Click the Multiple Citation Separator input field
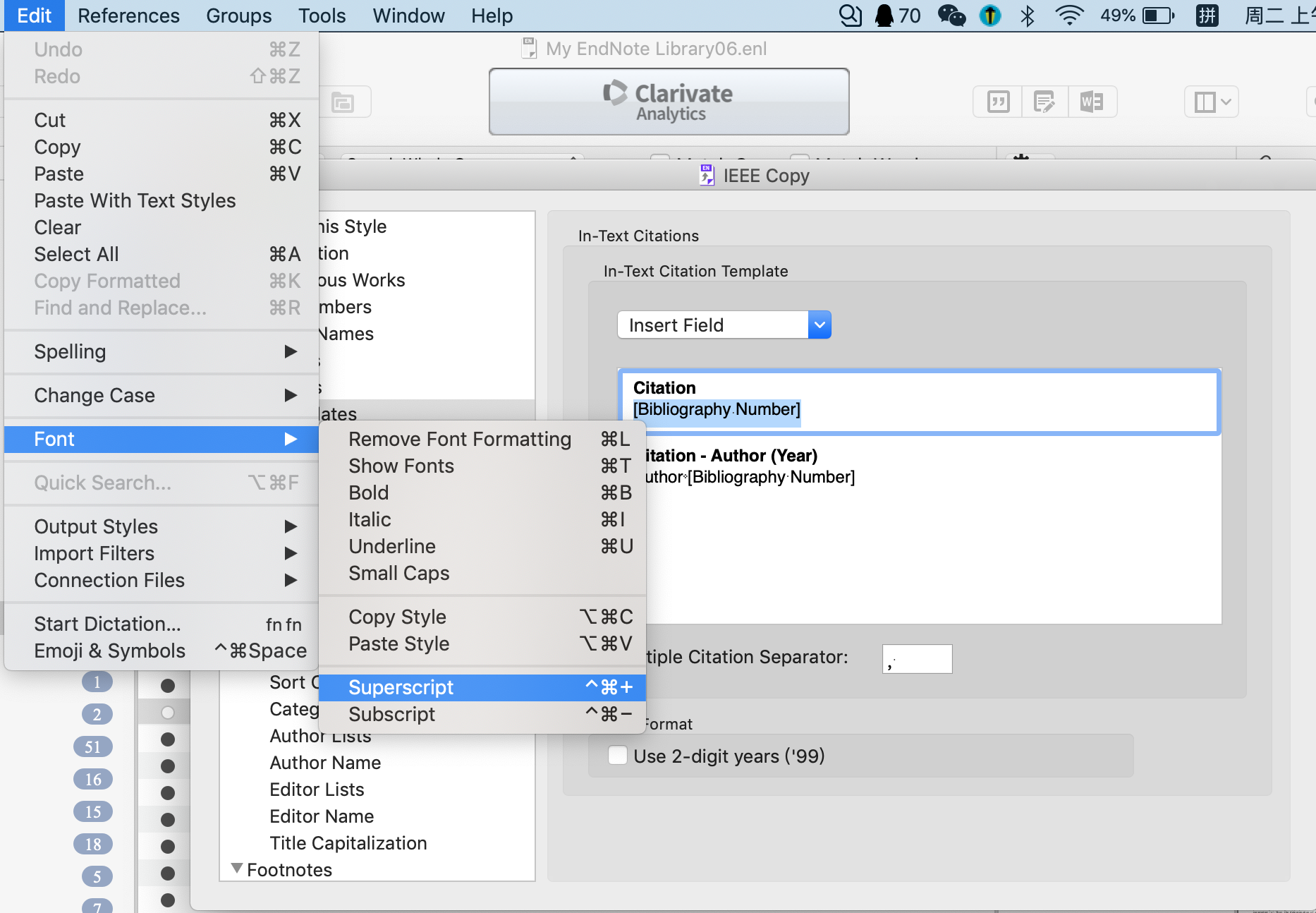Viewport: 1316px width, 913px height. (917, 658)
